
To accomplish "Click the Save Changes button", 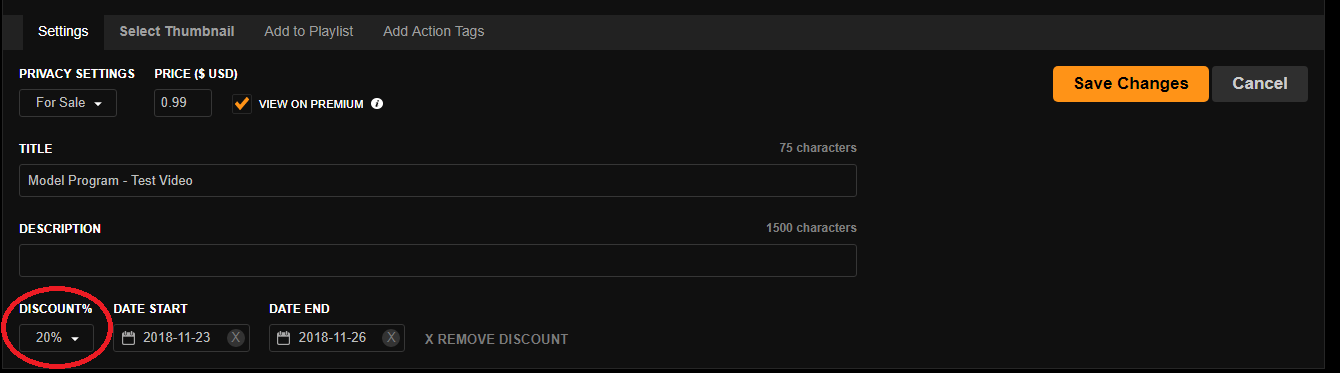I will (x=1131, y=84).
